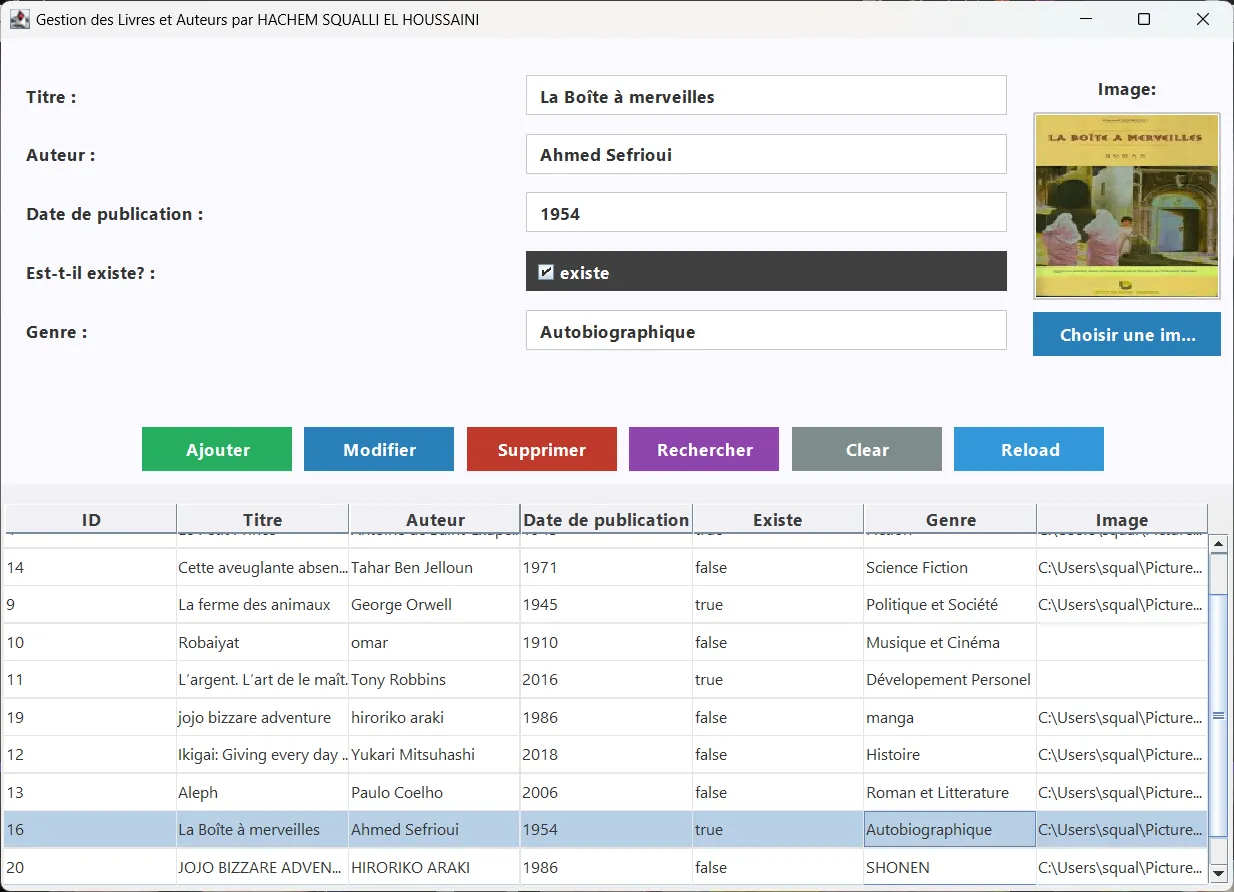Launch a search with the Rechercher button
Screen dimensions: 1234x892
click(x=703, y=449)
